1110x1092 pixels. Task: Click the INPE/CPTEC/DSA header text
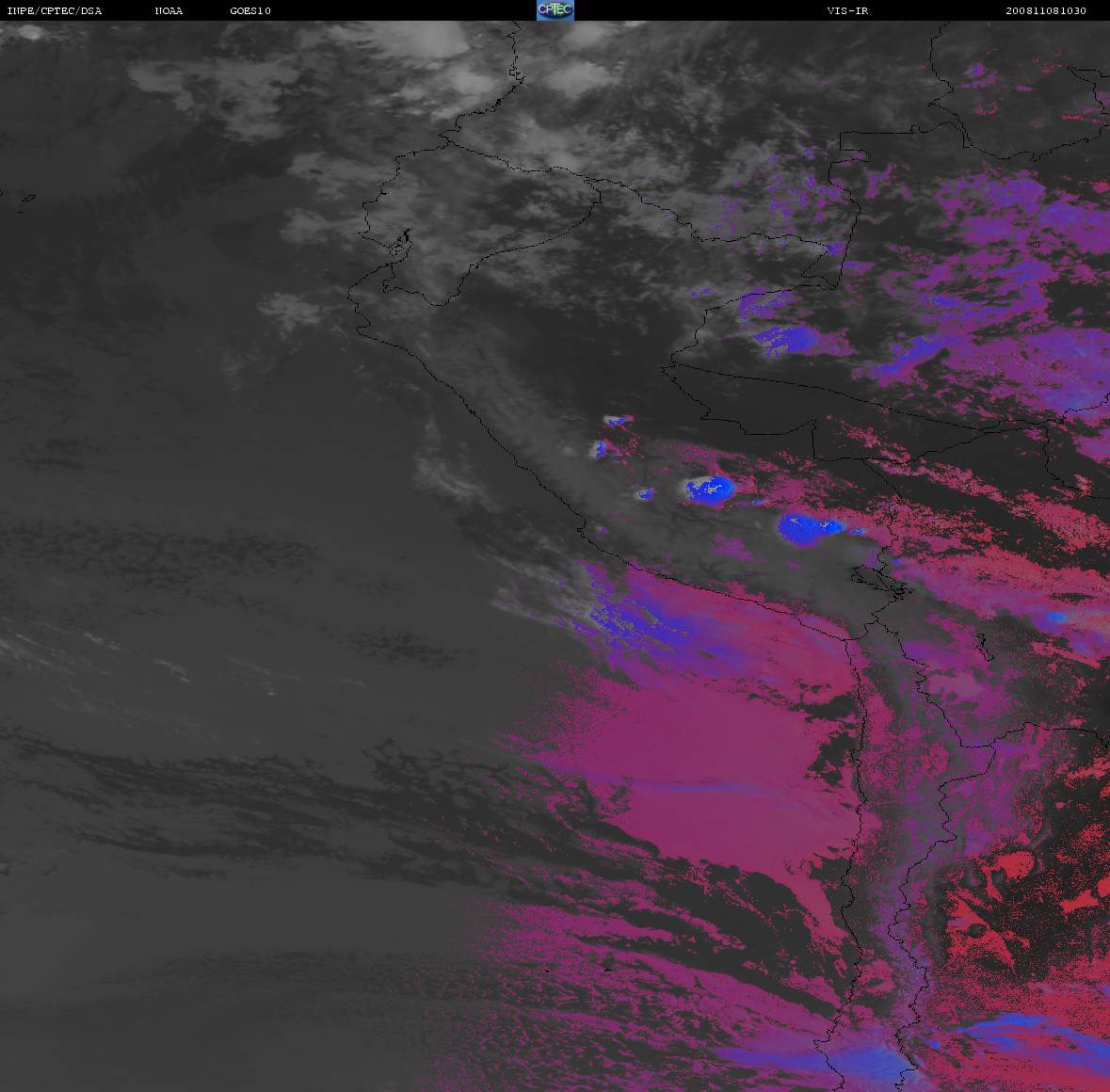coord(54,10)
